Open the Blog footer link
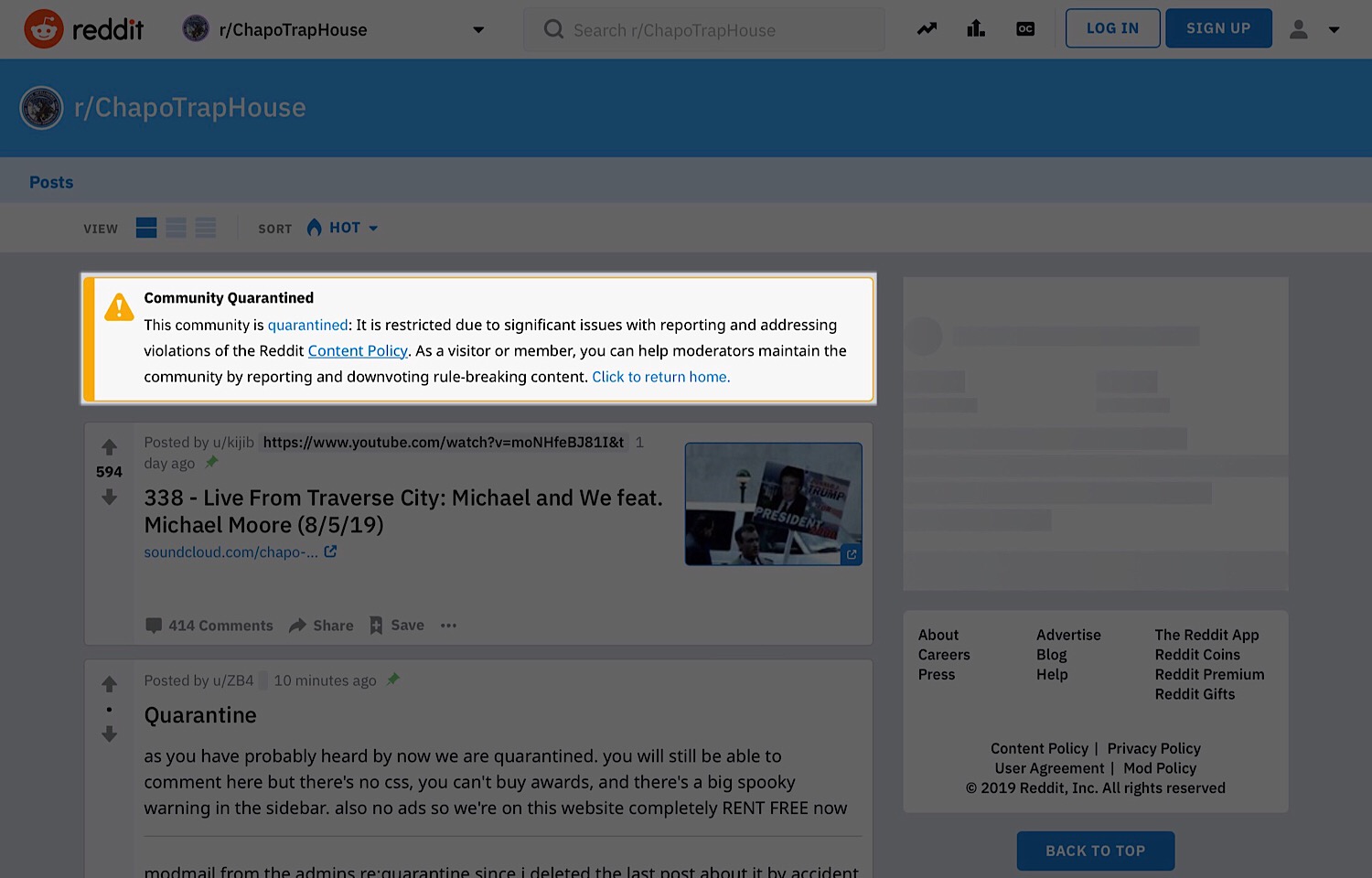This screenshot has height=878, width=1372. point(1052,655)
